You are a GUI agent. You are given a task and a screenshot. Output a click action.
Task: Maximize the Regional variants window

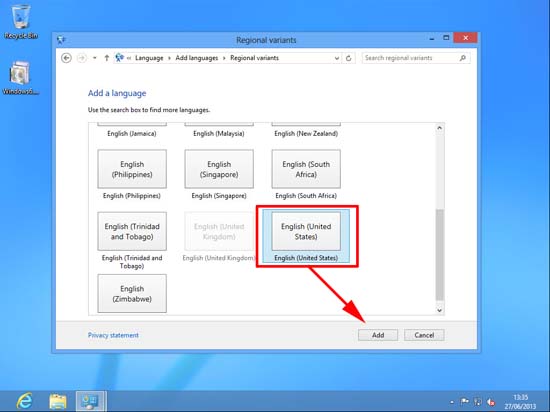tap(446, 38)
